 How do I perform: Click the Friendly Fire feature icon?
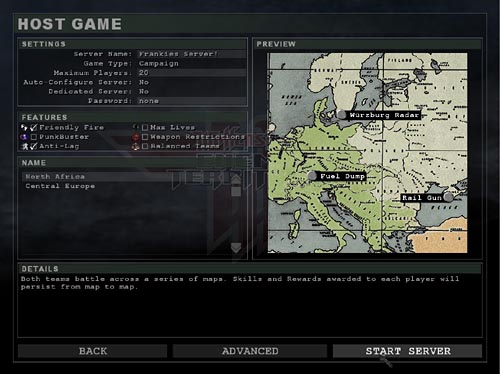[24, 127]
